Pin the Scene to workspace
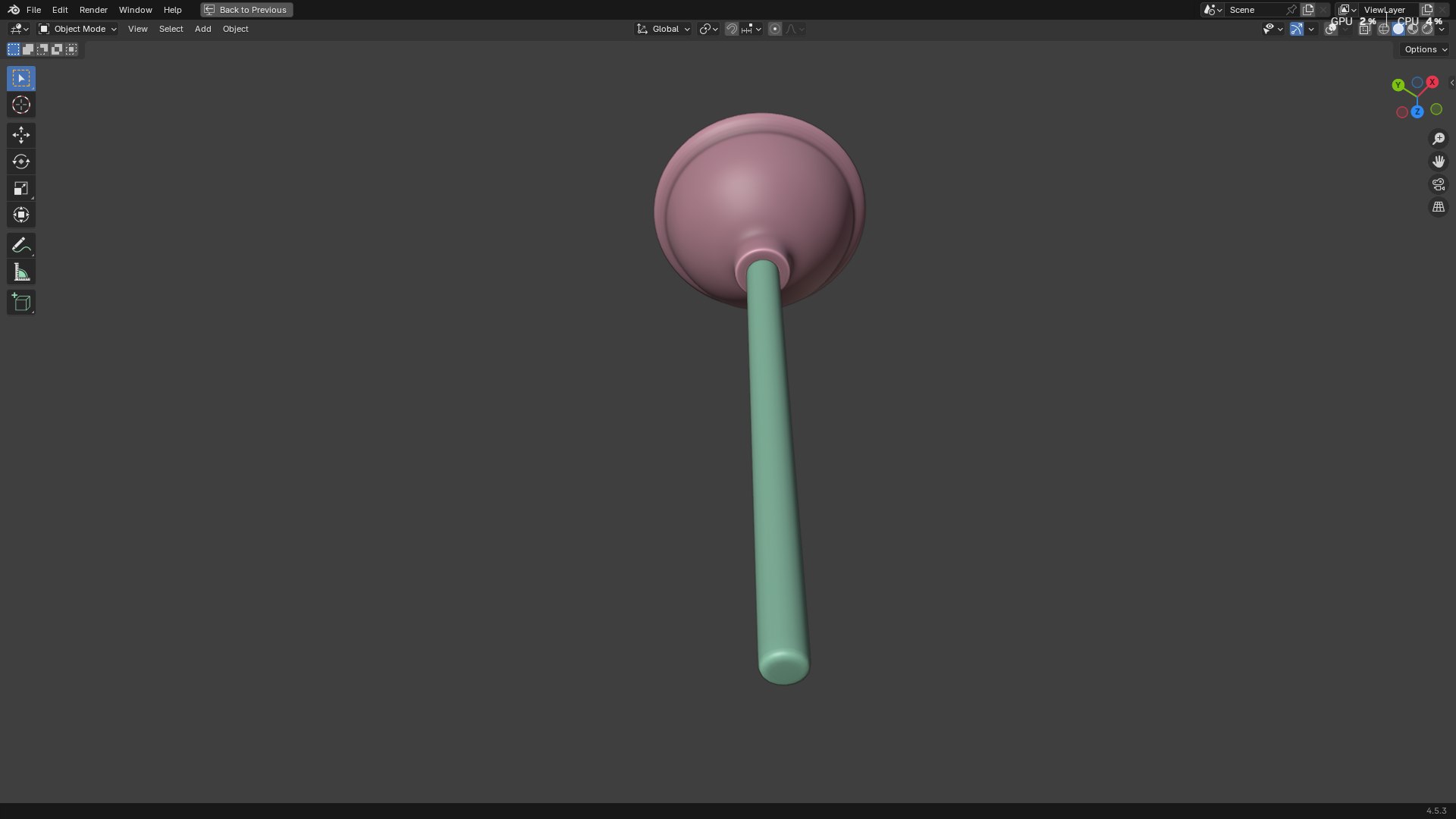The height and width of the screenshot is (819, 1456). [x=1291, y=10]
